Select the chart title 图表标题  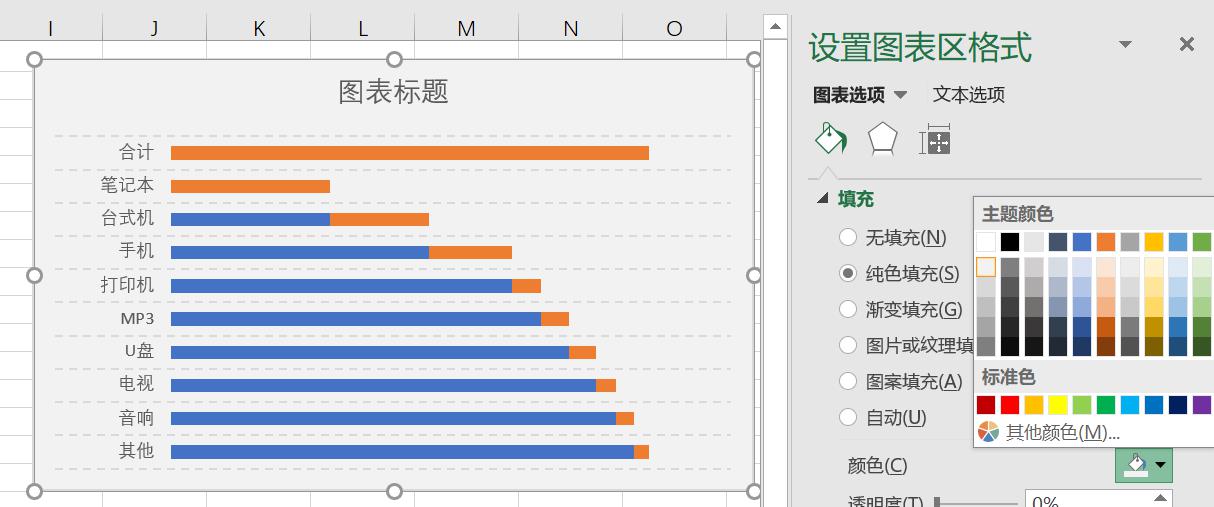coord(394,92)
